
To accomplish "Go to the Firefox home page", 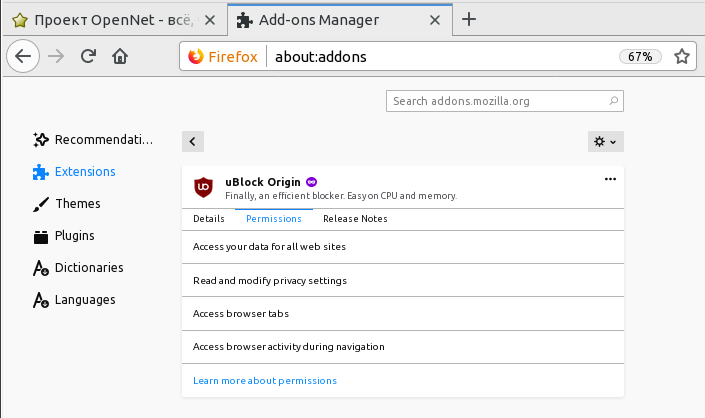I will pyautogui.click(x=119, y=57).
